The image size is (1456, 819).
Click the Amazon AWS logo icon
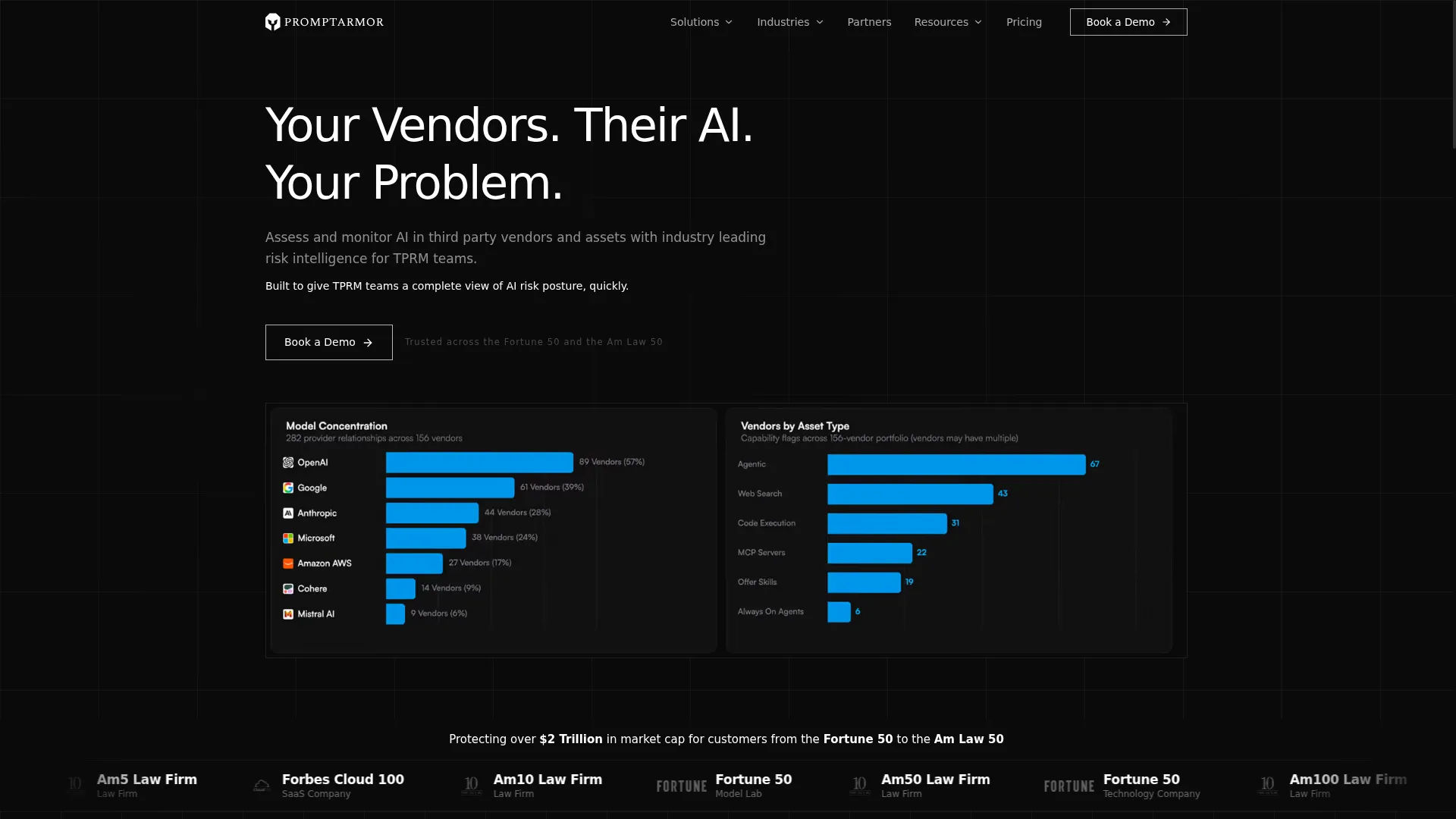pos(288,563)
